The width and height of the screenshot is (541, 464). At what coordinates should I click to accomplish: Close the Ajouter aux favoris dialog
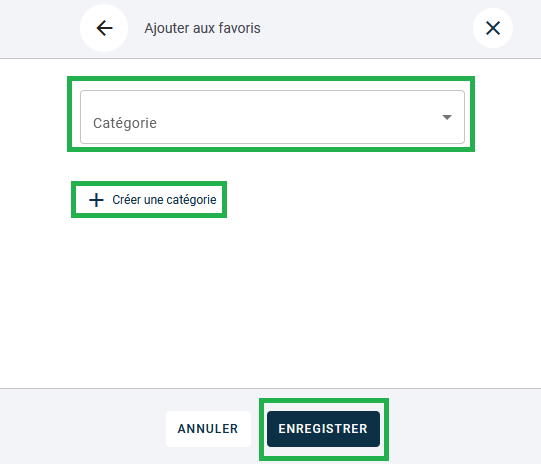point(493,28)
